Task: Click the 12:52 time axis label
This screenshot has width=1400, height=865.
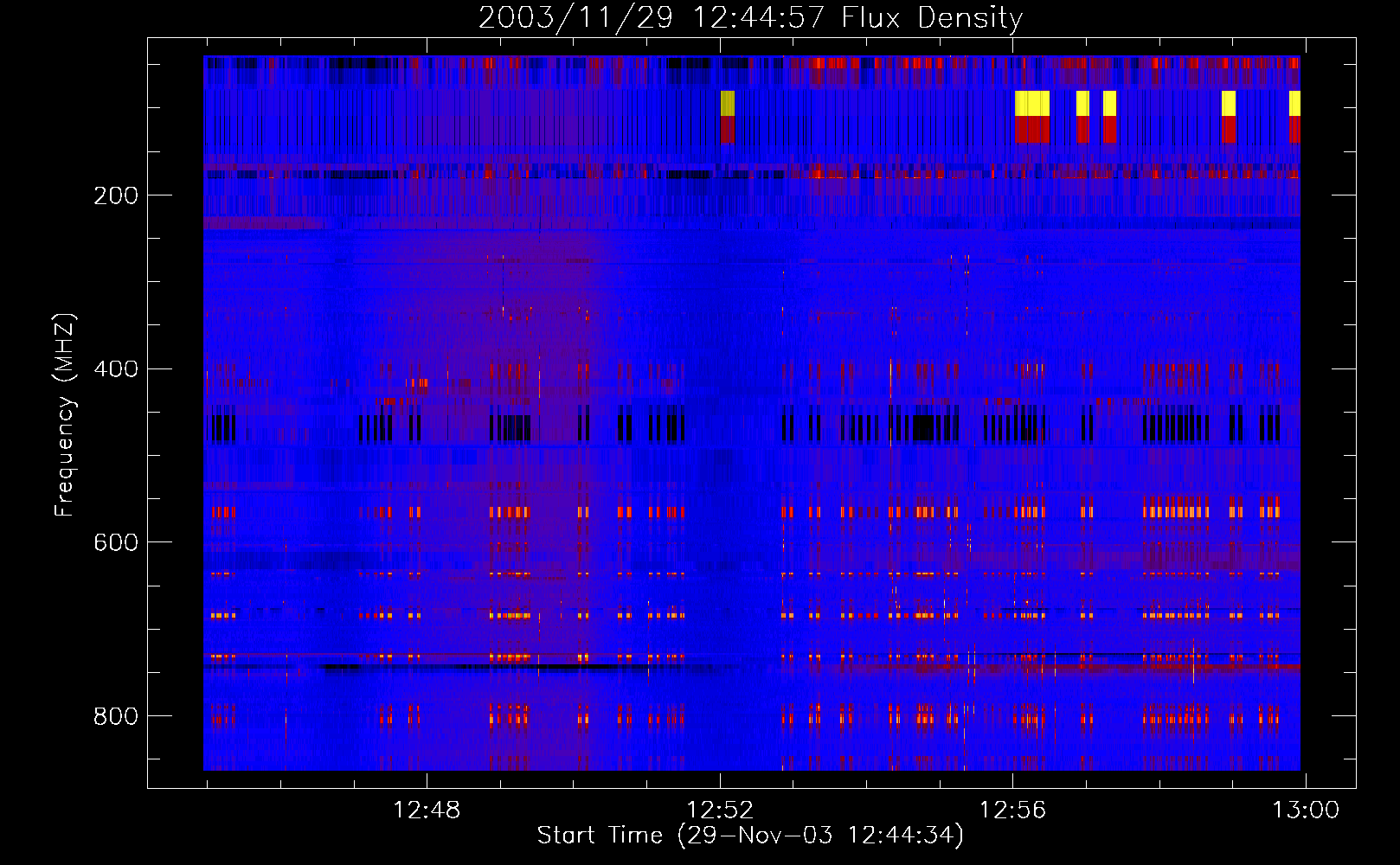Action: click(720, 811)
